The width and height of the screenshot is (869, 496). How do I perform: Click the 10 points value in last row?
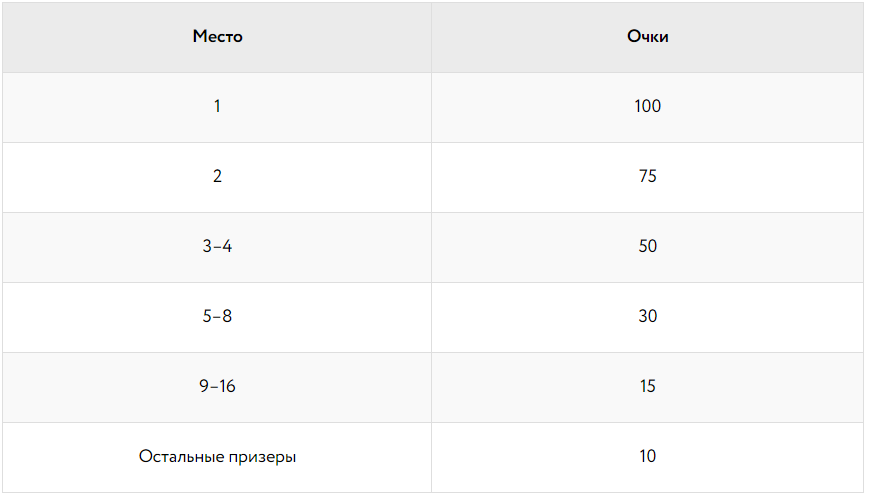pos(647,457)
